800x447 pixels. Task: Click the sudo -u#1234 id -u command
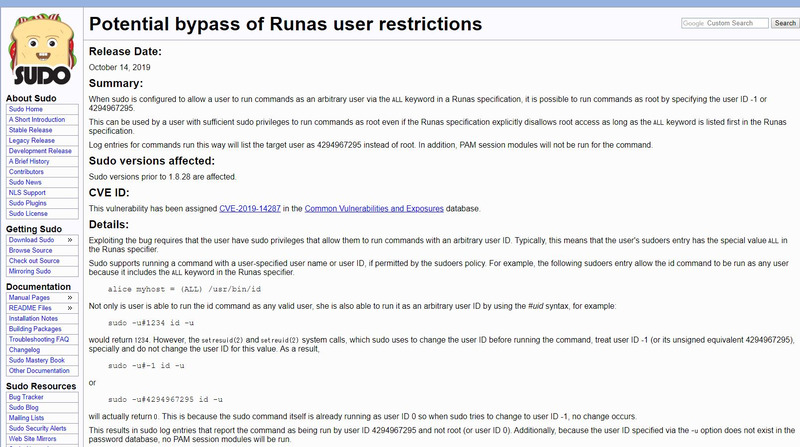click(151, 323)
